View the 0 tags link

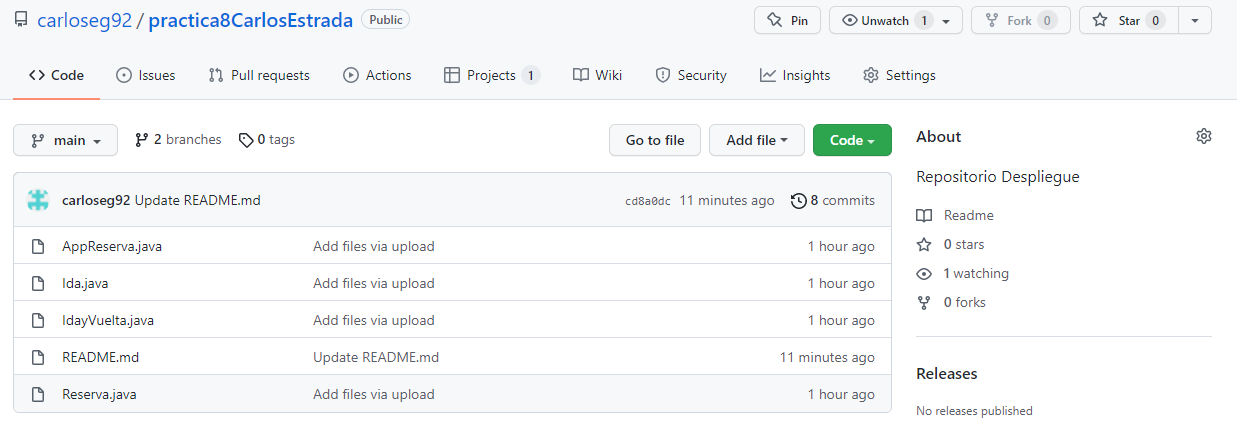pyautogui.click(x=267, y=140)
